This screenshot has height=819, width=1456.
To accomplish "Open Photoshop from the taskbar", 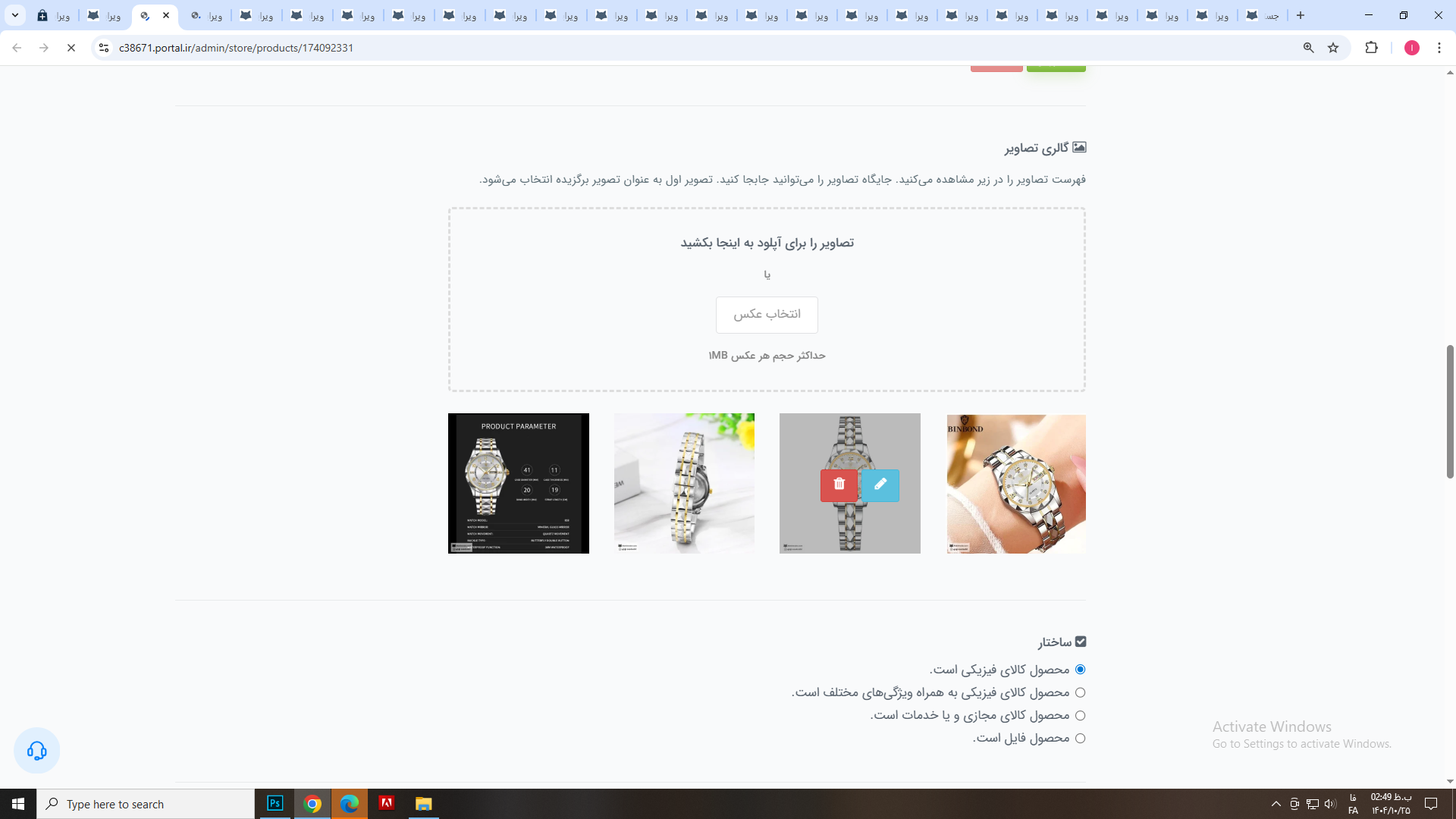I will click(275, 804).
